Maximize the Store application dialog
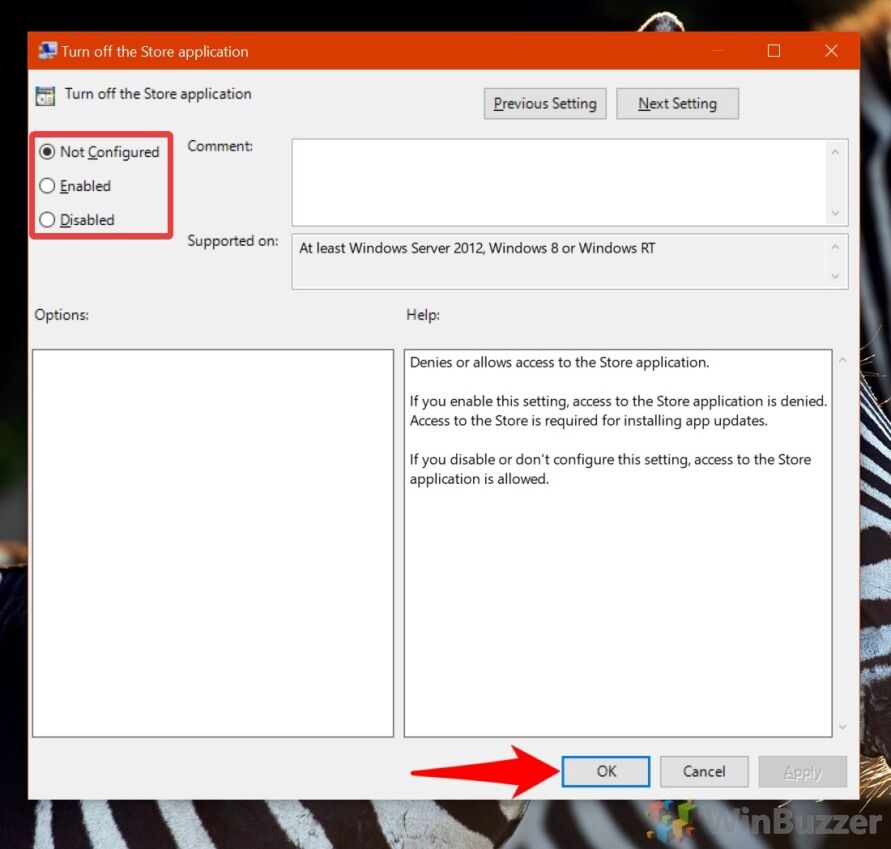Screen dimensions: 891x849 point(773,51)
